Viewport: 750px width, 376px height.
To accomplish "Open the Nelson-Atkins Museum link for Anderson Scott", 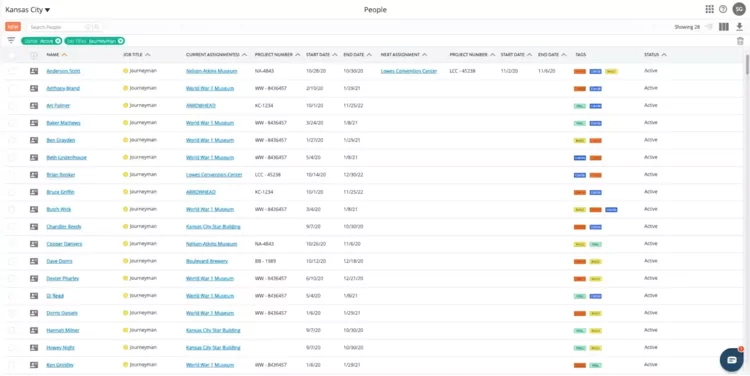I will (x=211, y=71).
